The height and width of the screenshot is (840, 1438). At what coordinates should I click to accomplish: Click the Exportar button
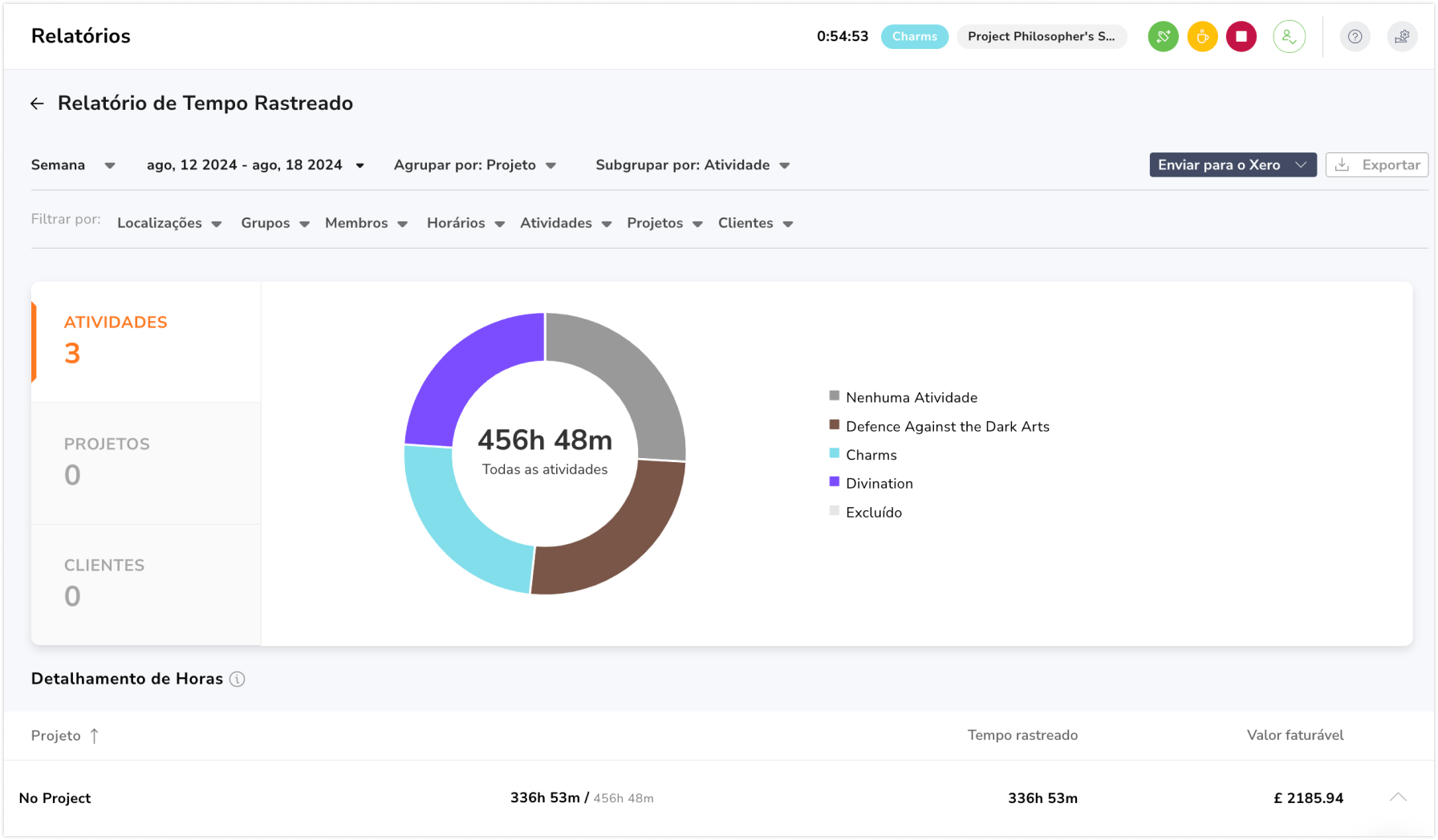[x=1377, y=164]
